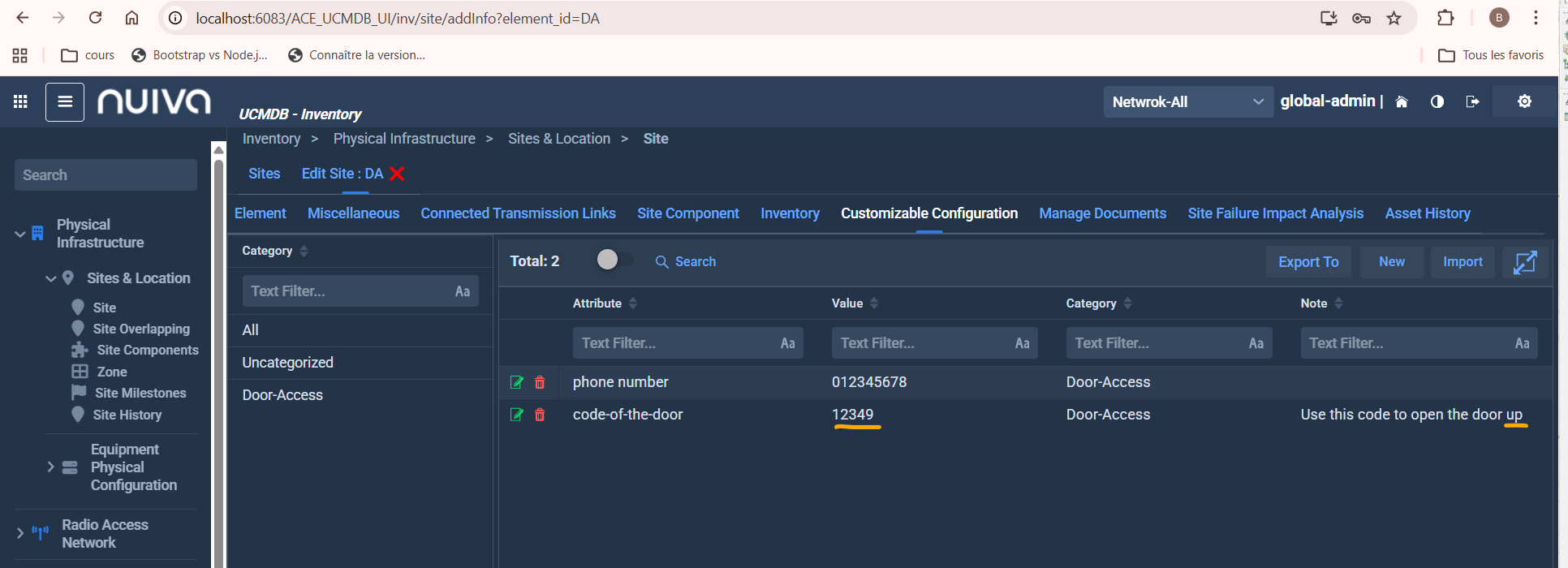Click the sidebar Search input field

[106, 175]
